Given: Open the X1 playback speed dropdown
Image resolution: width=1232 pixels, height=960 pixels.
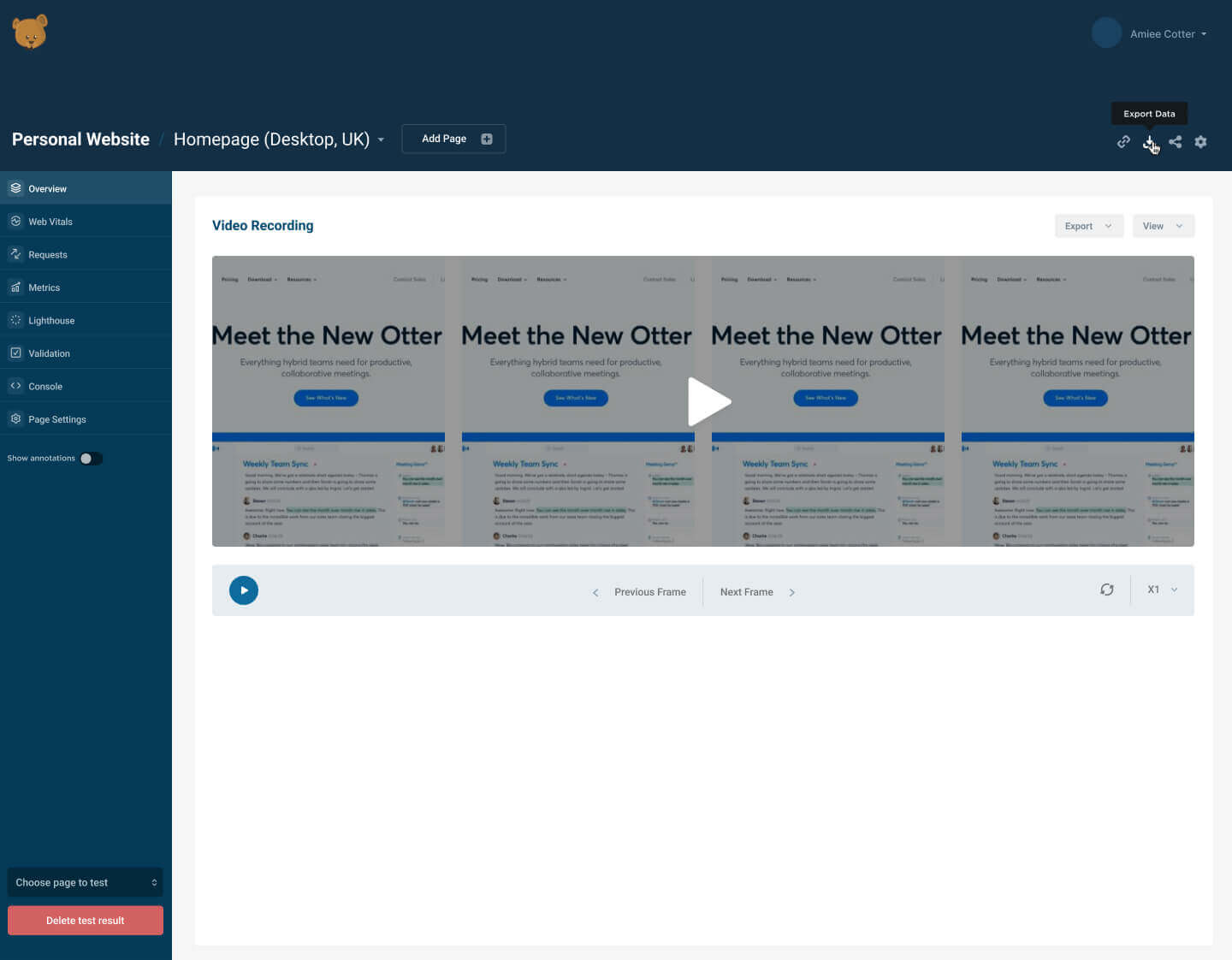Looking at the screenshot, I should click(x=1163, y=590).
